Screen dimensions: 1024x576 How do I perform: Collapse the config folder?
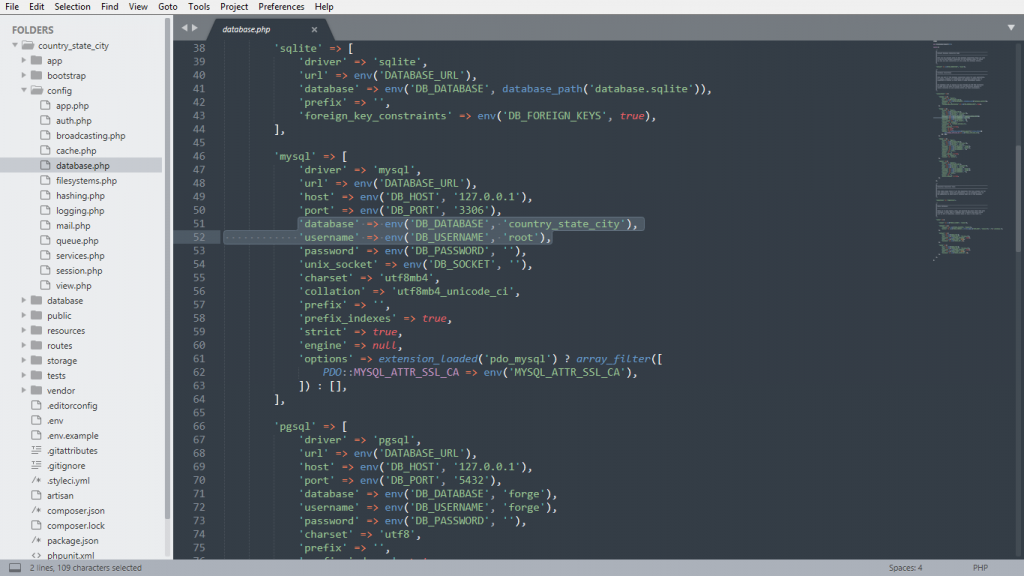pos(24,90)
